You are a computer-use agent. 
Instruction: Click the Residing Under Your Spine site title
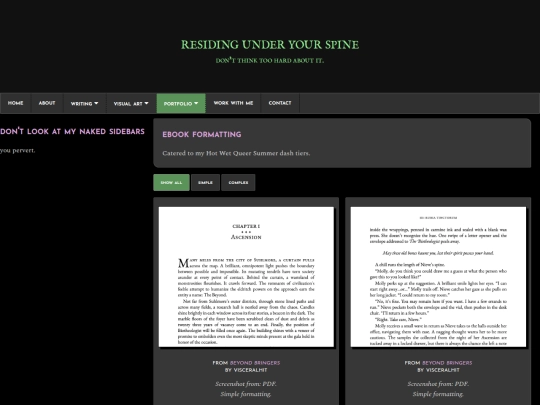click(x=270, y=45)
